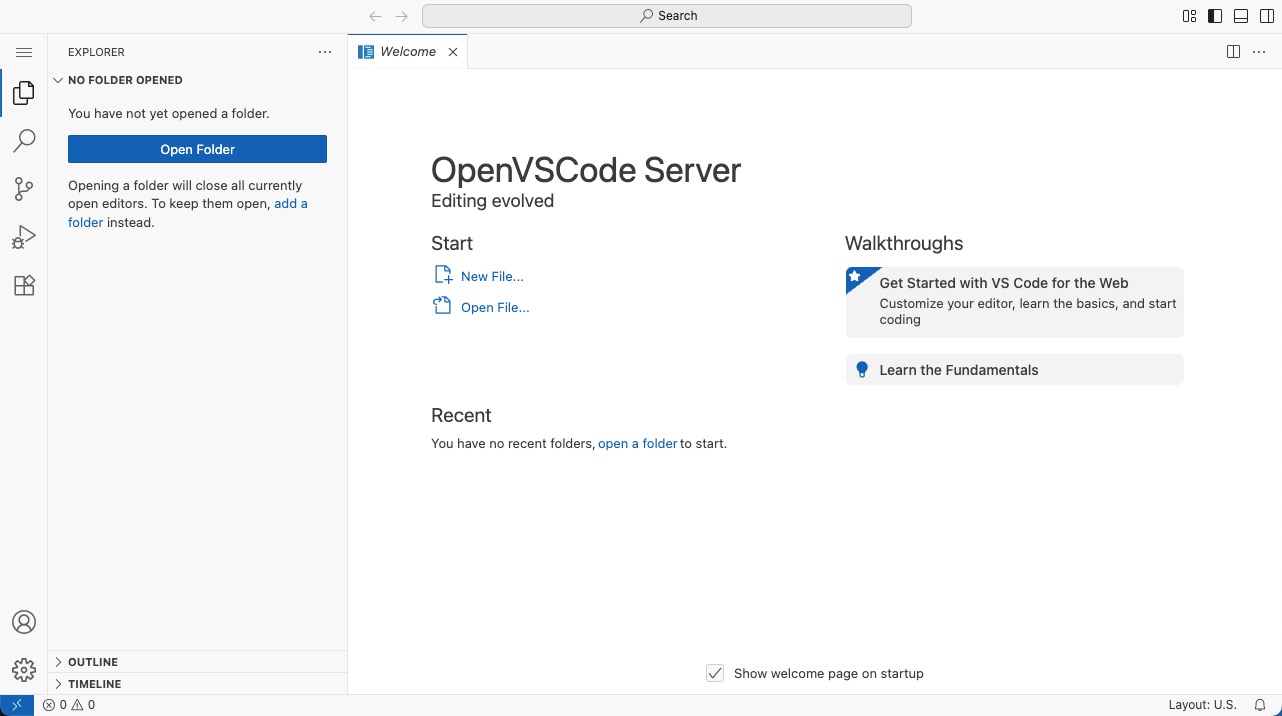Split the editor to the right
The image size is (1282, 716).
tap(1234, 52)
